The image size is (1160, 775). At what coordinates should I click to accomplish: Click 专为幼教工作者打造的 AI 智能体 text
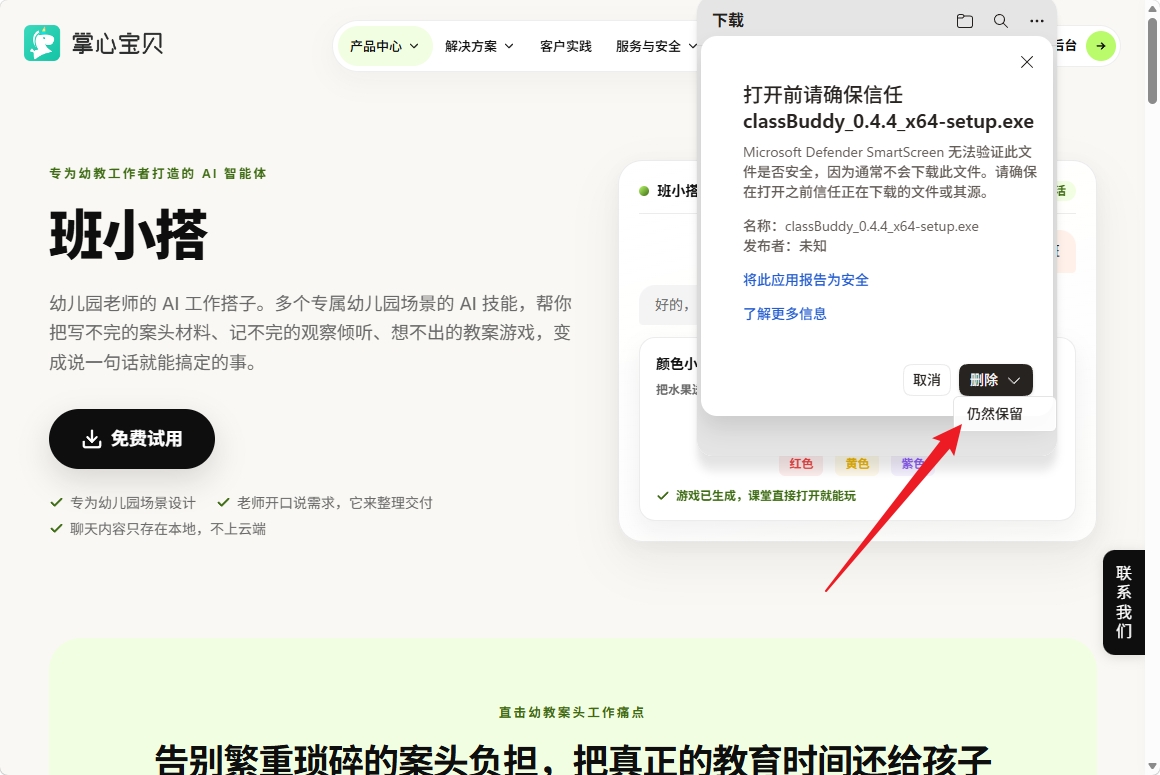click(158, 173)
